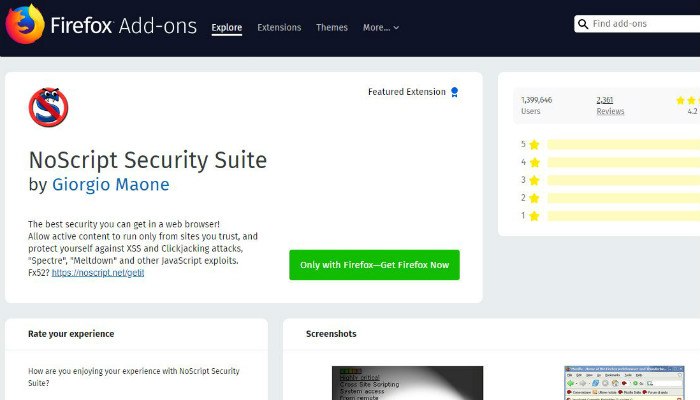Click the 4-star rating star icon
The image size is (700, 400).
tap(534, 162)
